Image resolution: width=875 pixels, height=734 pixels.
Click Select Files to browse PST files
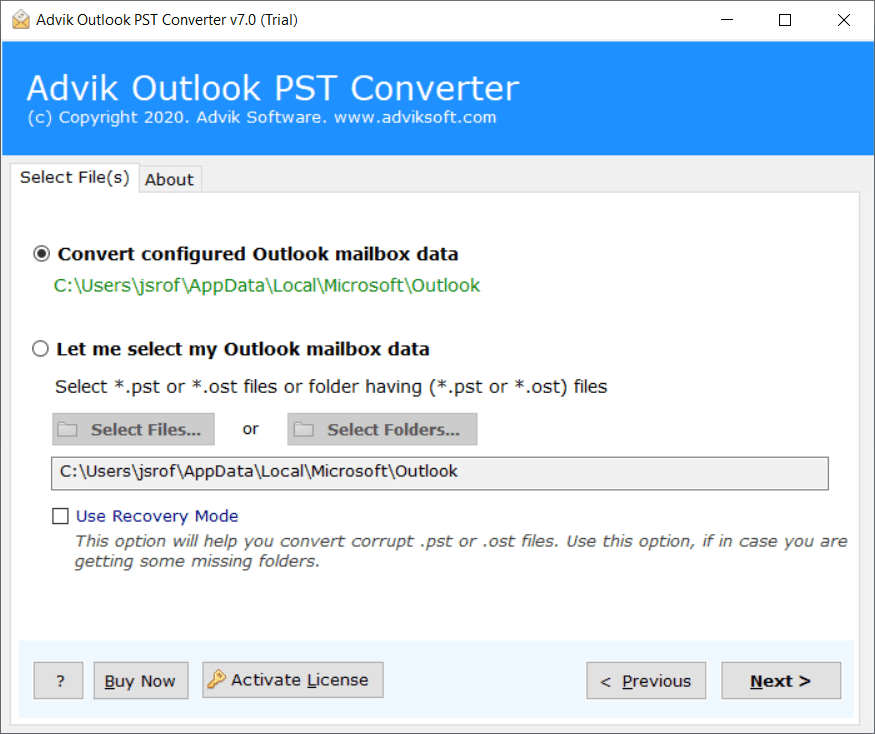(x=133, y=429)
